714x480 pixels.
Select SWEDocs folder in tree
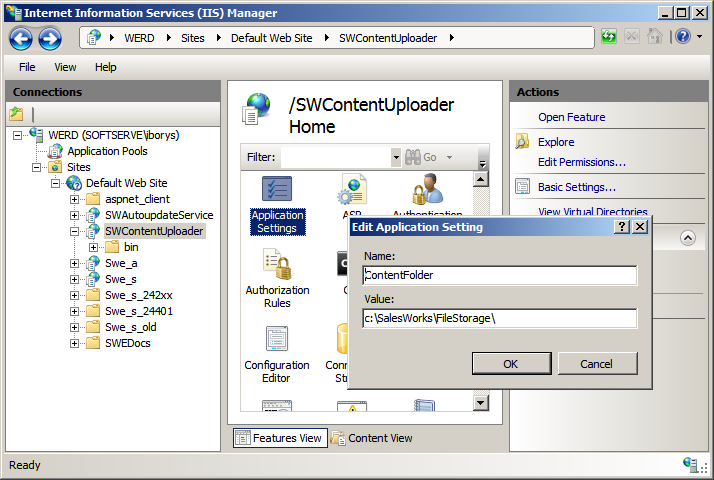click(128, 343)
